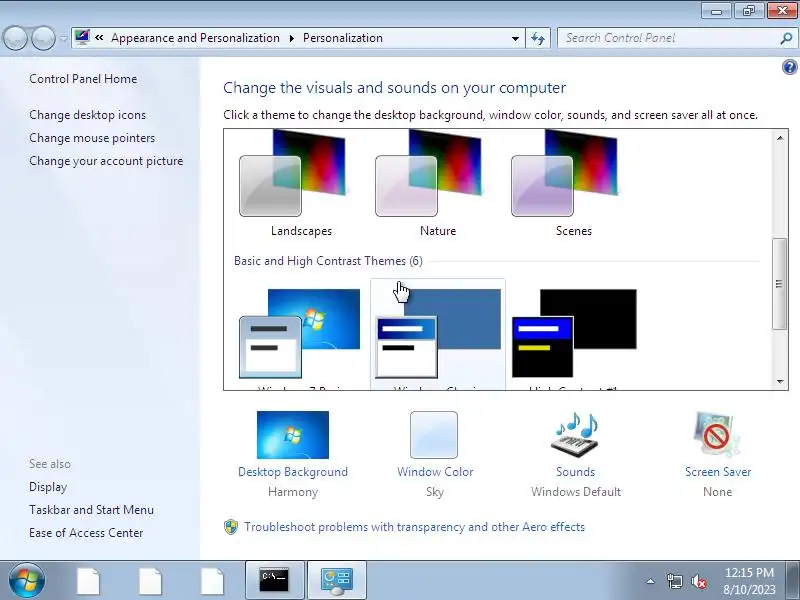The height and width of the screenshot is (600, 800).
Task: Go to Control Panel Home
Action: pos(83,79)
